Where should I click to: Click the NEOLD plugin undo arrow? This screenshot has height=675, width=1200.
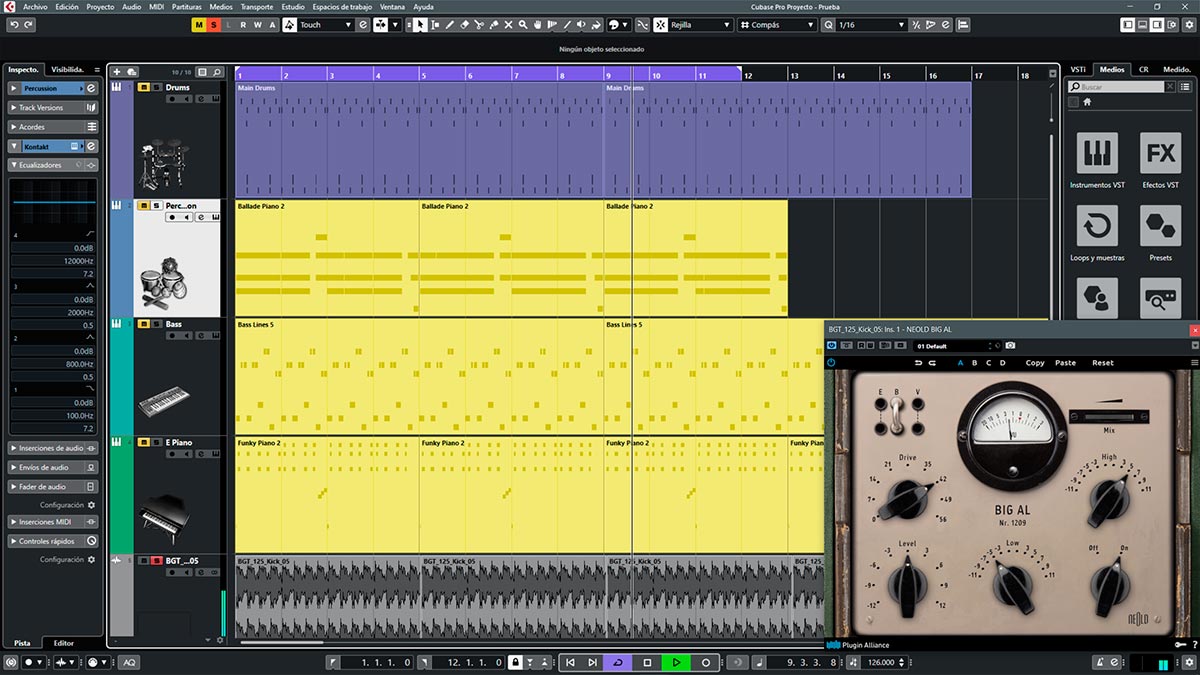(x=918, y=363)
